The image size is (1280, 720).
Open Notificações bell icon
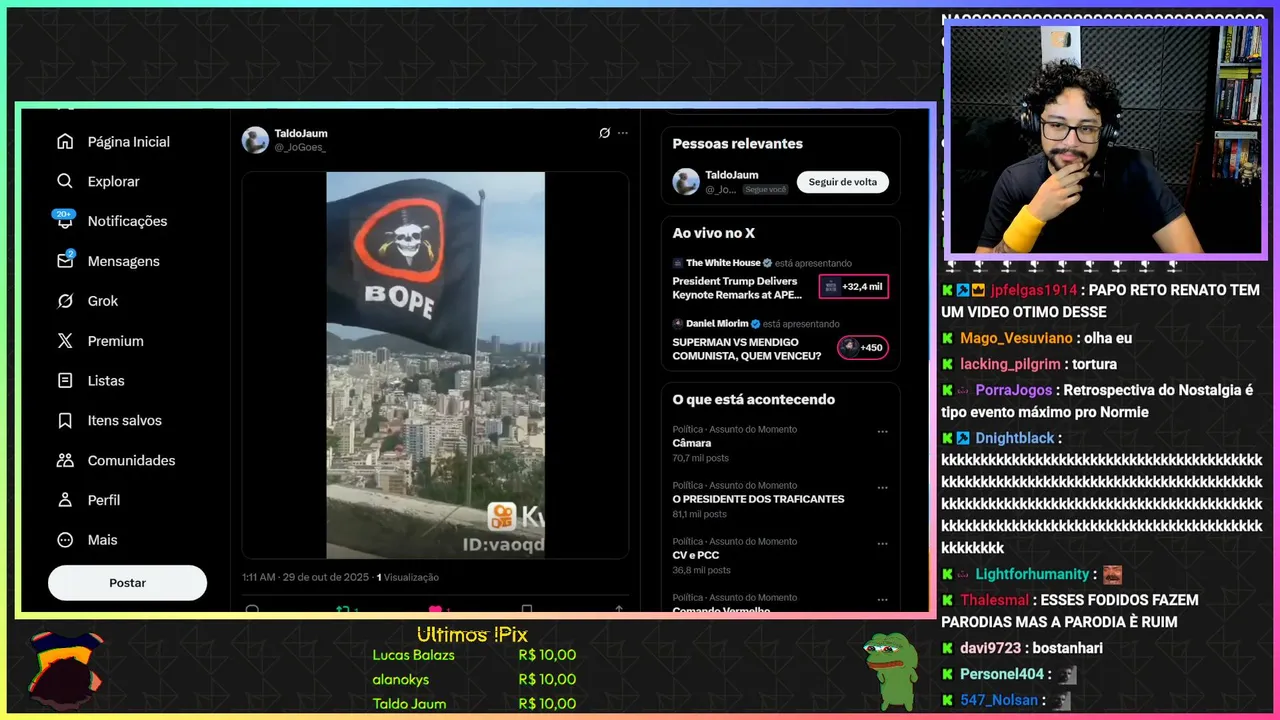point(65,221)
